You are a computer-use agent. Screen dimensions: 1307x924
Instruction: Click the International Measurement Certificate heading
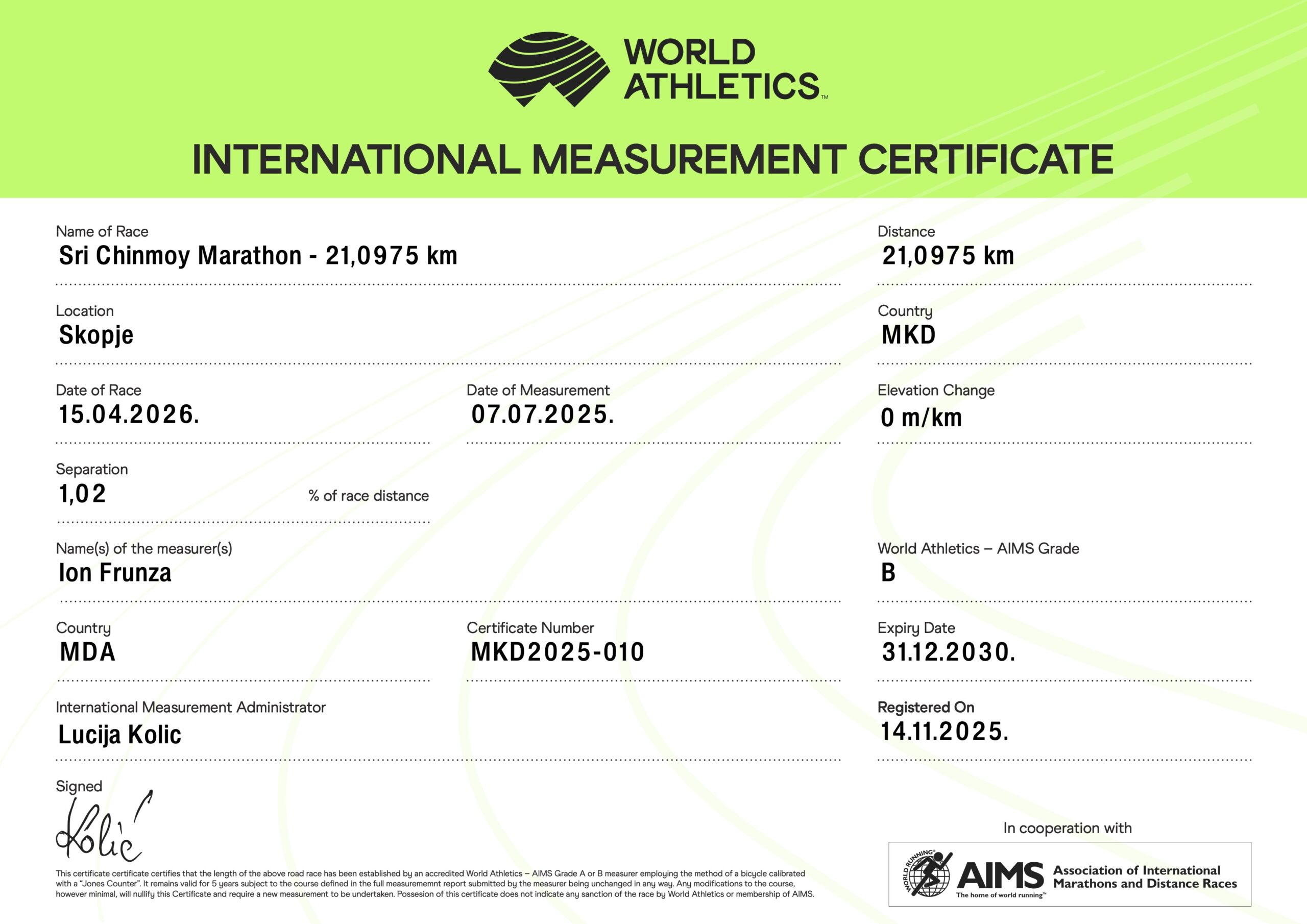click(x=652, y=159)
